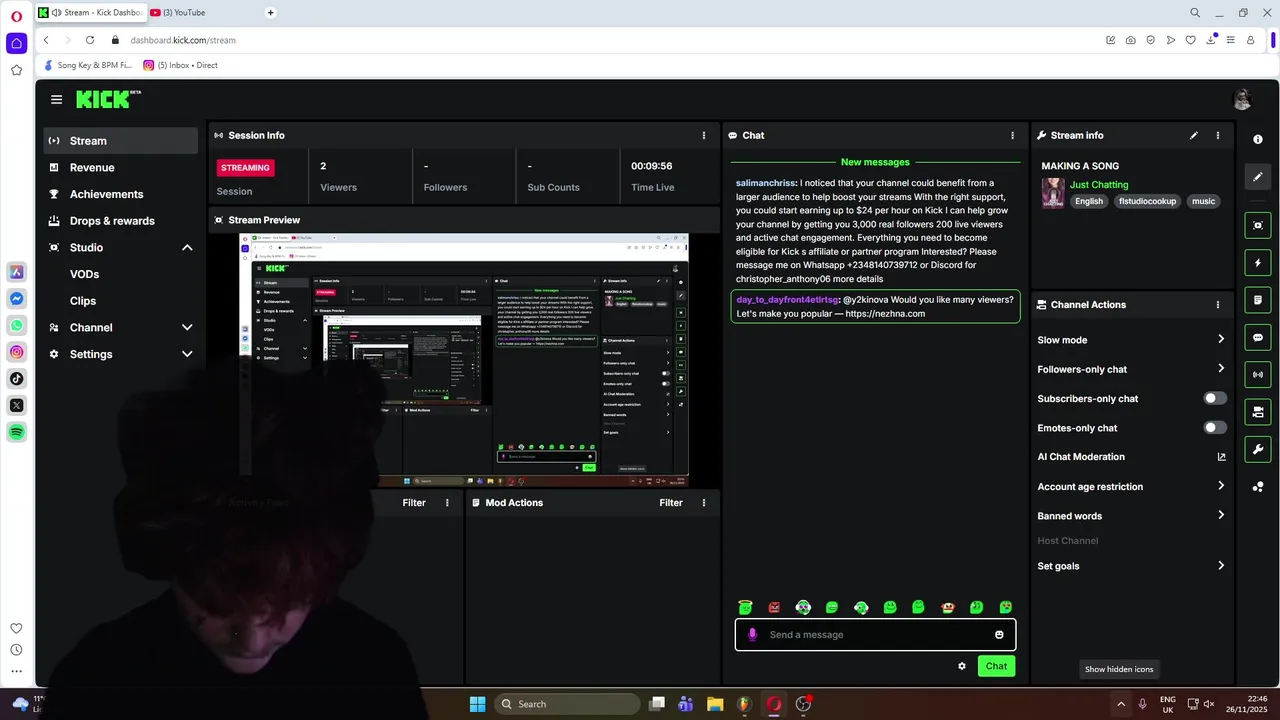This screenshot has width=1280, height=720.
Task: Click the music tag
Action: (x=1203, y=201)
